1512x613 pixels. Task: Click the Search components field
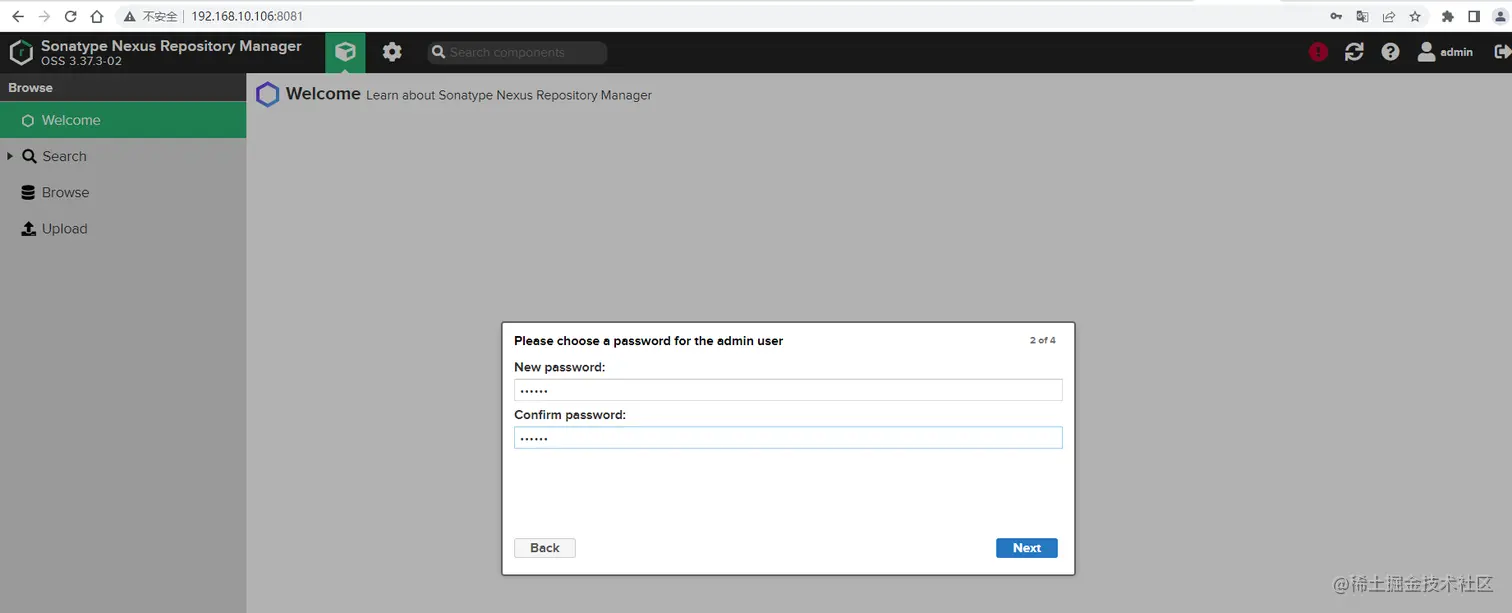click(517, 52)
